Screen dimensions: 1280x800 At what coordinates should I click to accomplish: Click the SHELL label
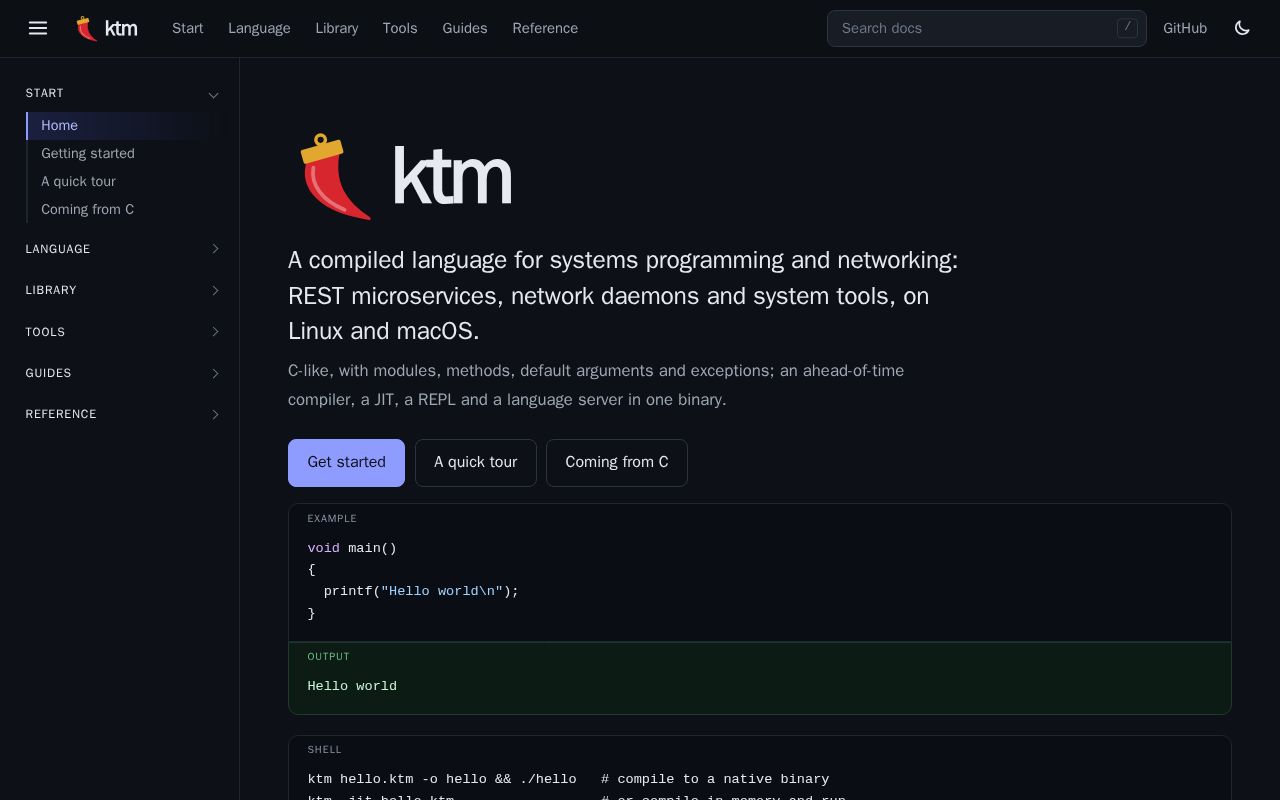[324, 750]
